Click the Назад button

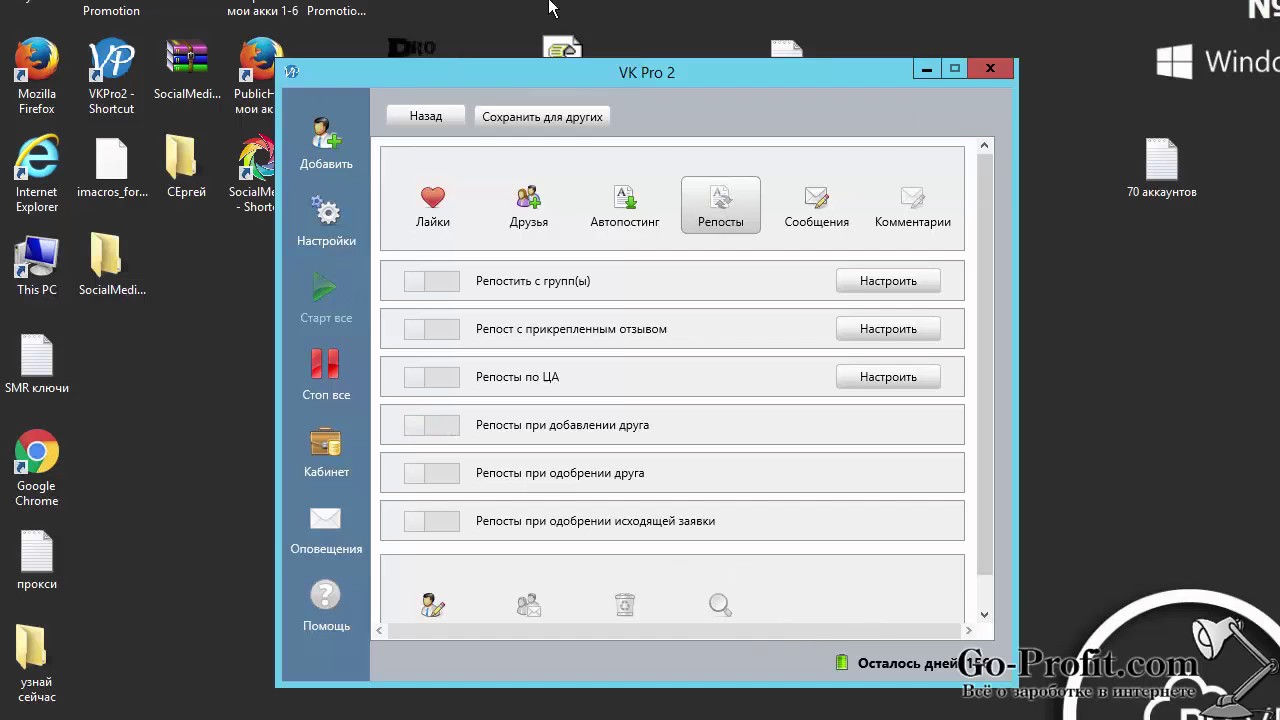click(426, 116)
